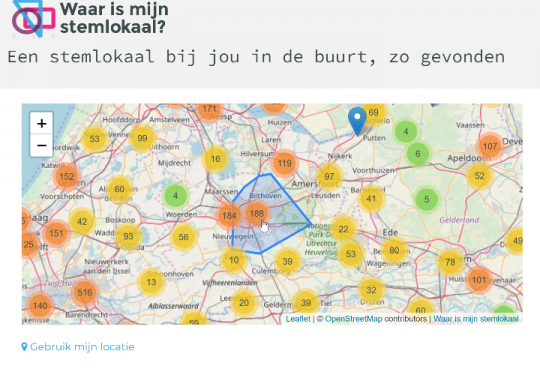Expand the cluster marker 42
This screenshot has height=375, width=540.
(82, 221)
